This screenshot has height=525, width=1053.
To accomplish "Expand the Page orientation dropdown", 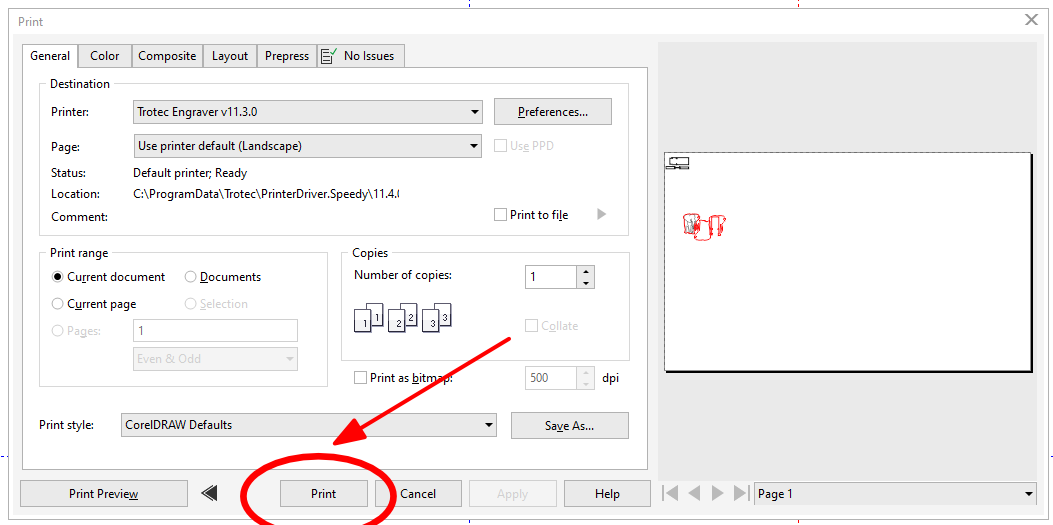I will point(474,146).
